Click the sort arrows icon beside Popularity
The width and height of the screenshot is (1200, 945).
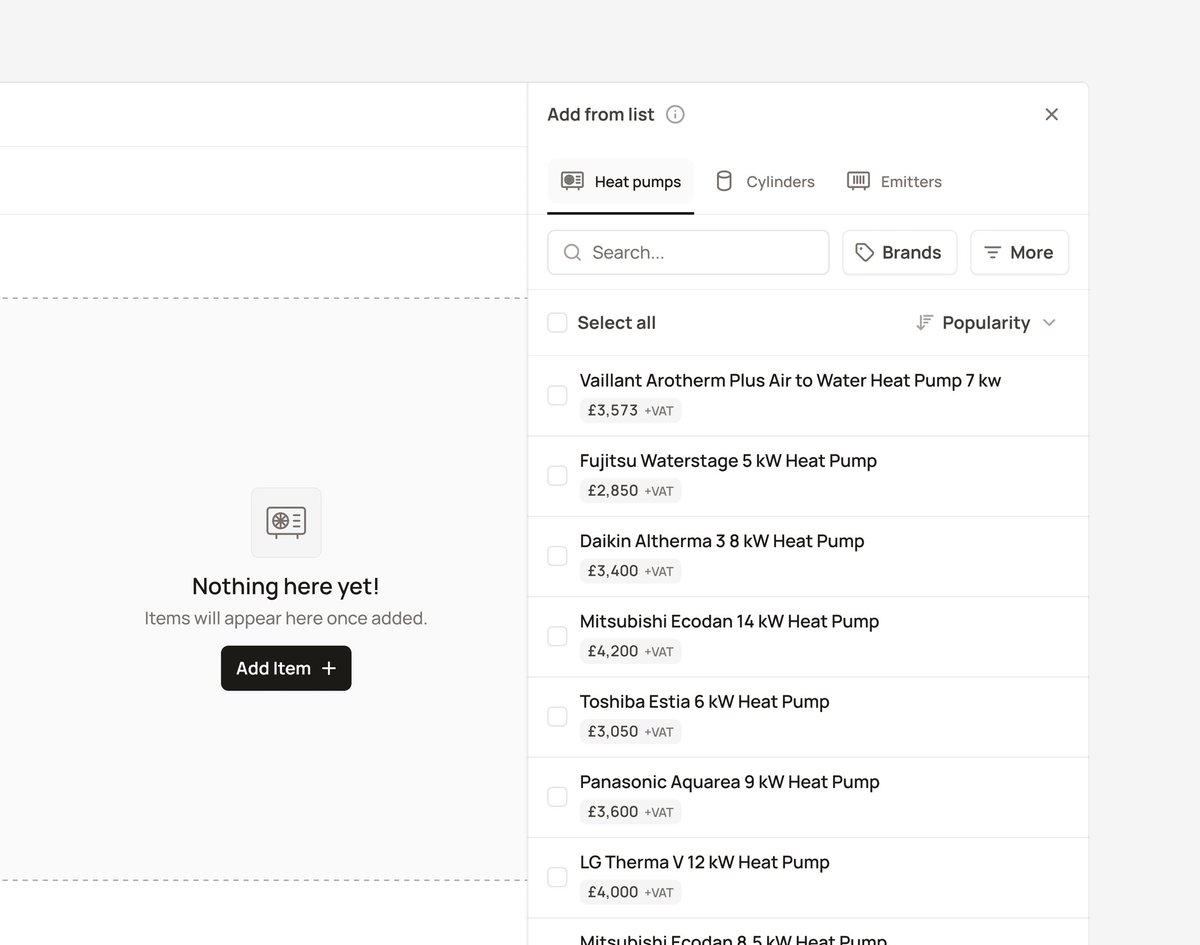[924, 322]
